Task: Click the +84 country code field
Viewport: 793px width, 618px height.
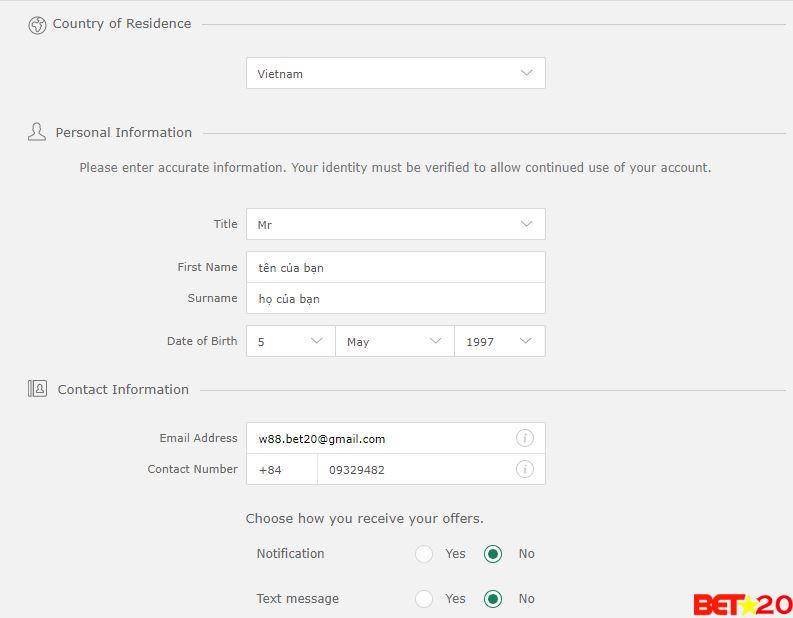Action: 281,469
